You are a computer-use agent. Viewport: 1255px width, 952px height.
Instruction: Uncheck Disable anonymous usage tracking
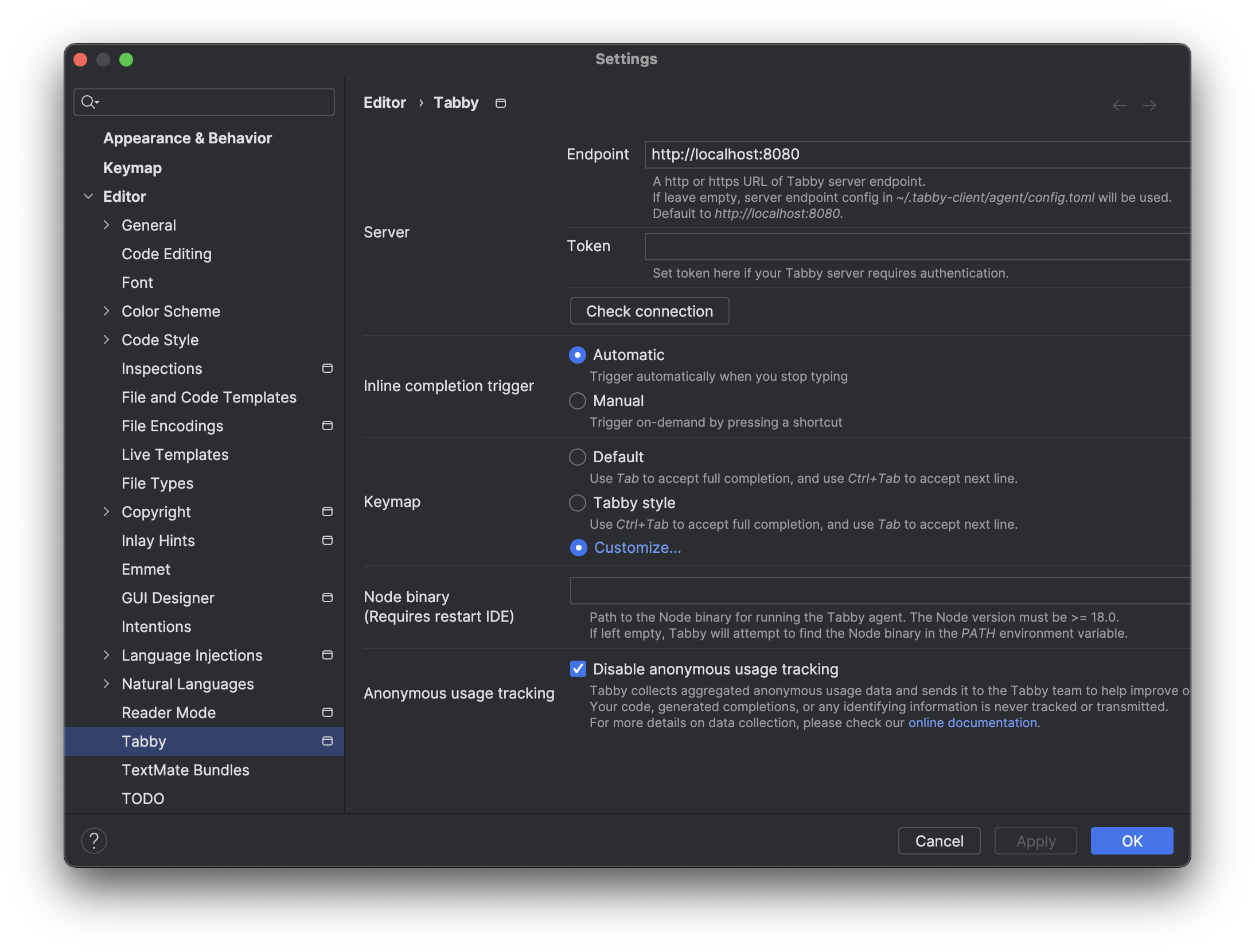[578, 669]
